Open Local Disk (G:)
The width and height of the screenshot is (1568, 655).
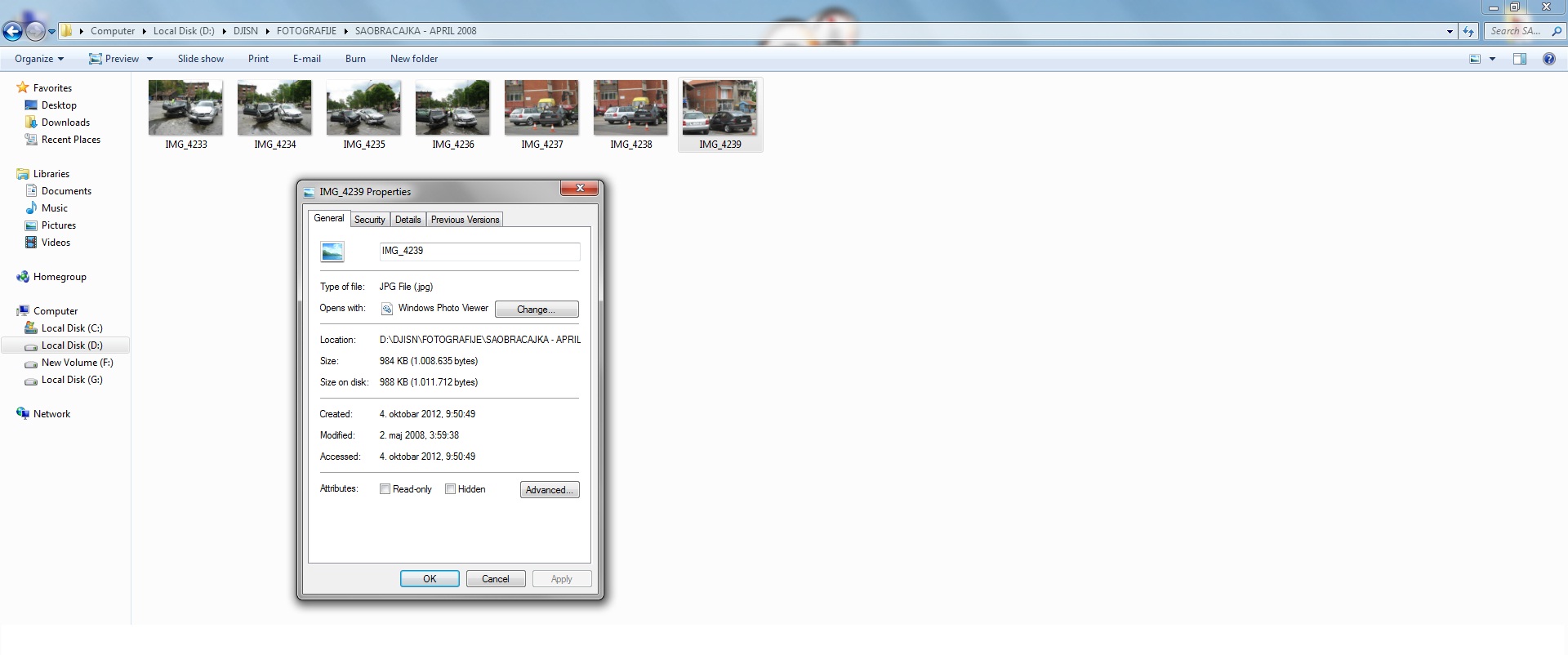[x=72, y=380]
